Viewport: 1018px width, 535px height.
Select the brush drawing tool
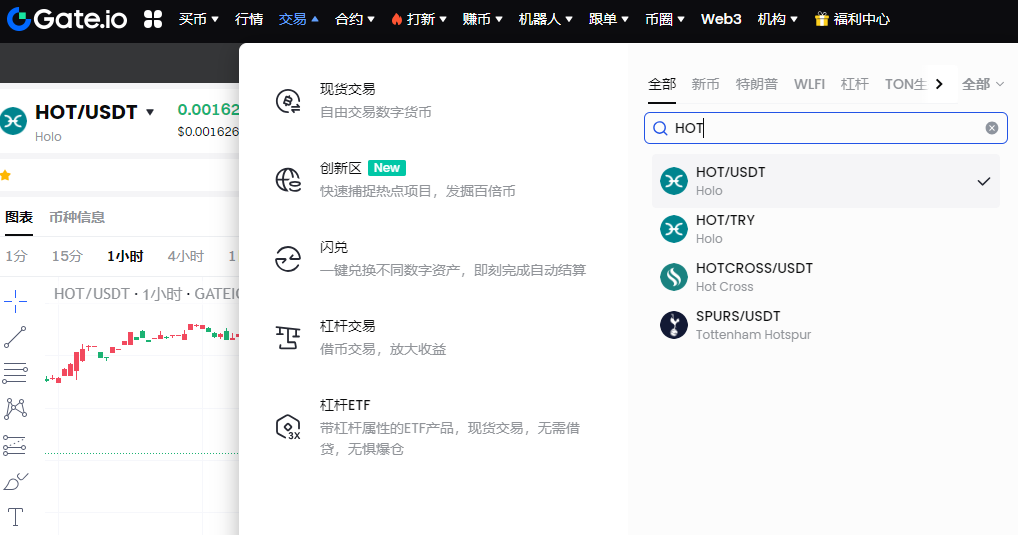15,482
